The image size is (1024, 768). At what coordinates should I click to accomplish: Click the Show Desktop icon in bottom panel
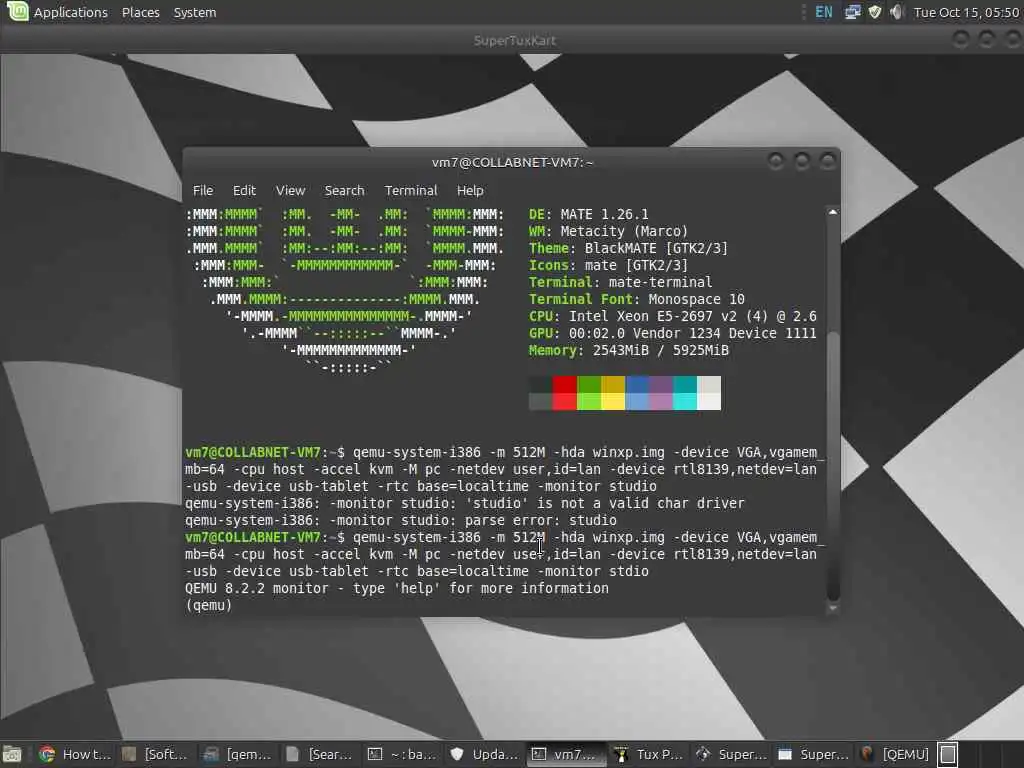[12, 754]
